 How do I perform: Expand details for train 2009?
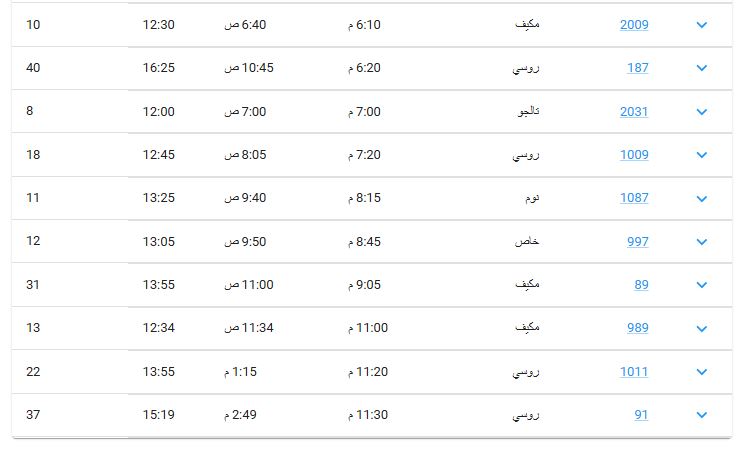701,25
